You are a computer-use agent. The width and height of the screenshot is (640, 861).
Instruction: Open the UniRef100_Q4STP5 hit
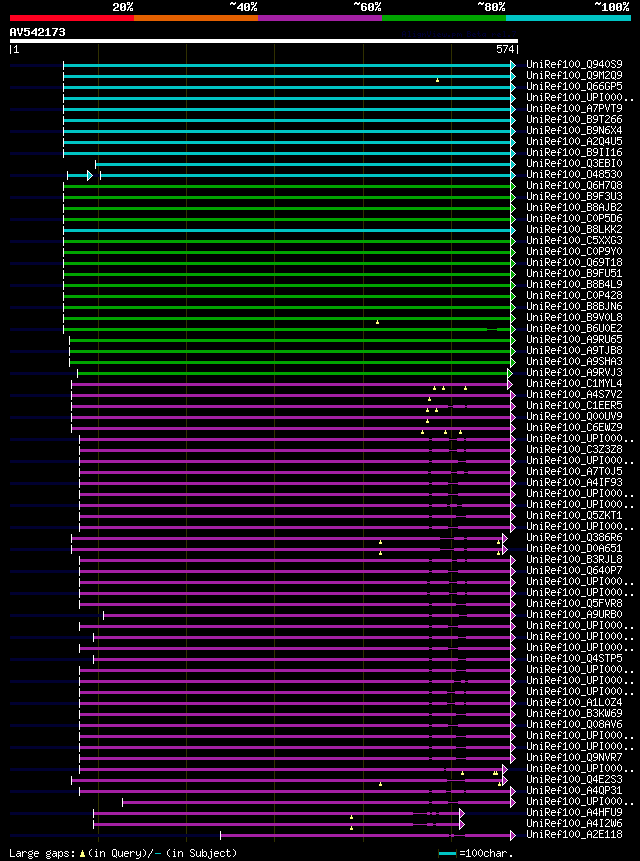coord(574,658)
